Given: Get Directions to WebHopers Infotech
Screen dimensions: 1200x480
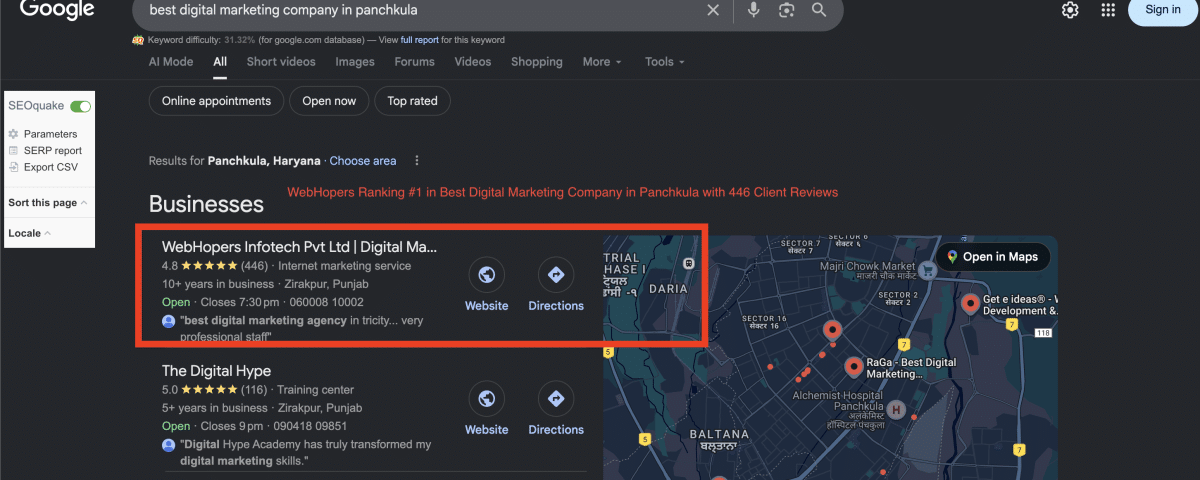Looking at the screenshot, I should [556, 276].
